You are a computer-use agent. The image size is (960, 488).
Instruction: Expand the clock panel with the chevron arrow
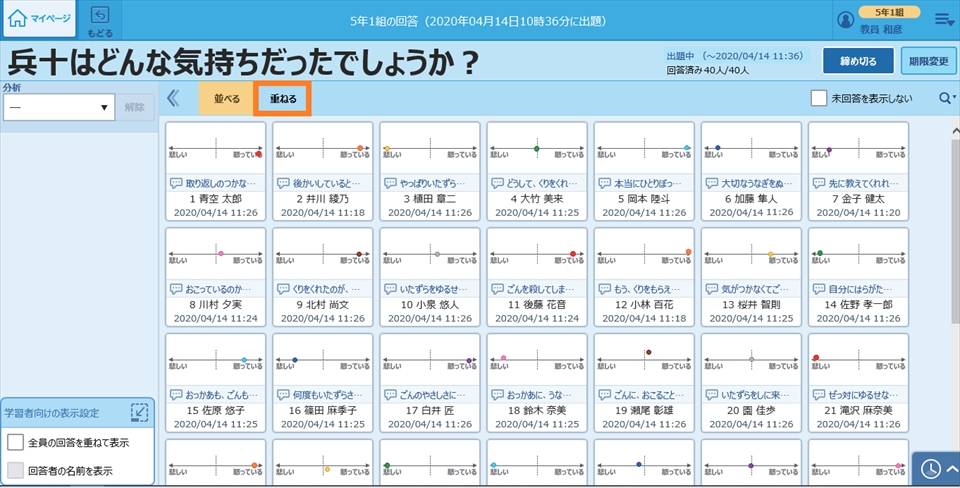coord(951,469)
